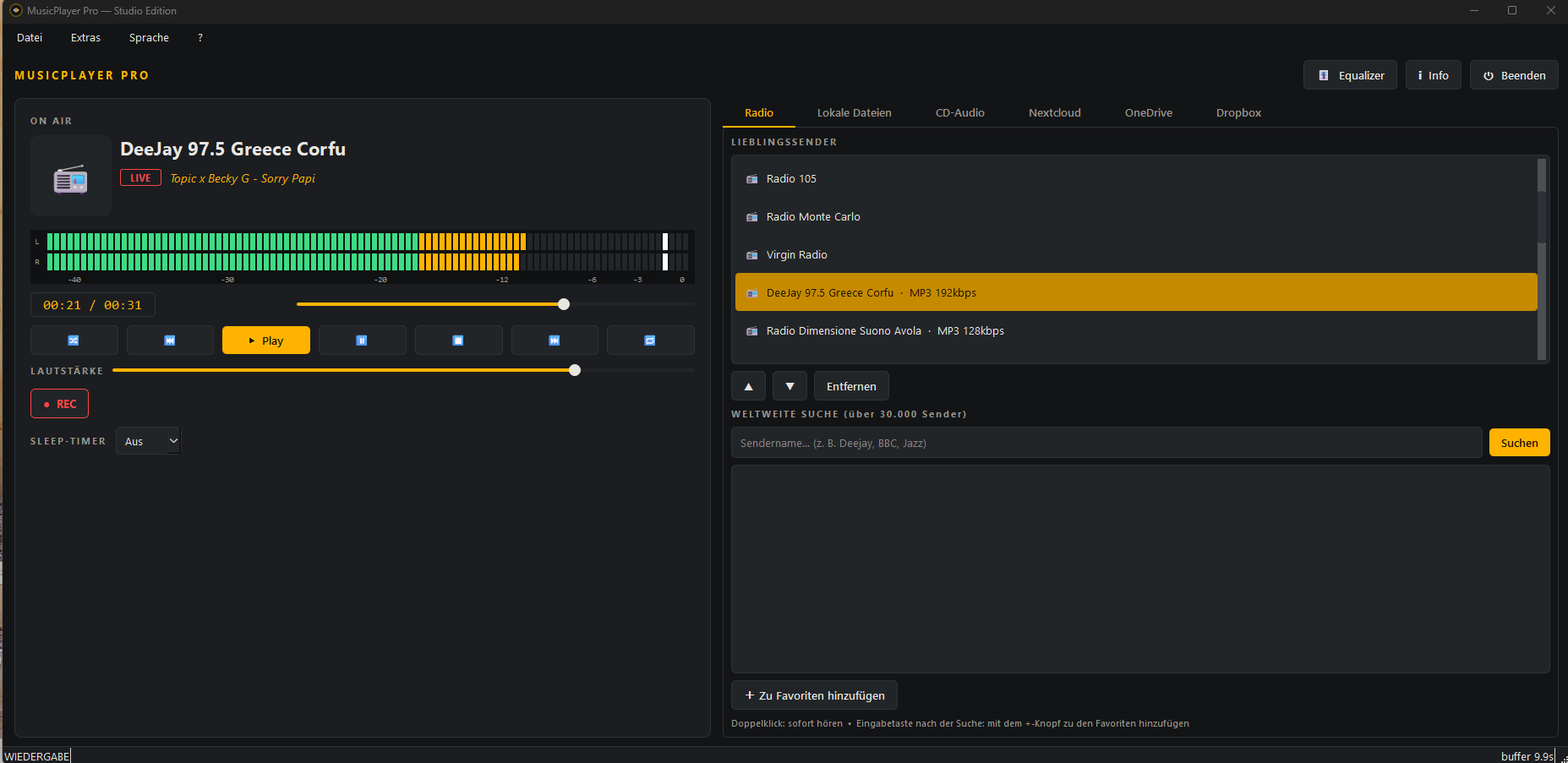Switch to the Nextcloud tab
The image size is (1568, 763).
pyautogui.click(x=1054, y=112)
